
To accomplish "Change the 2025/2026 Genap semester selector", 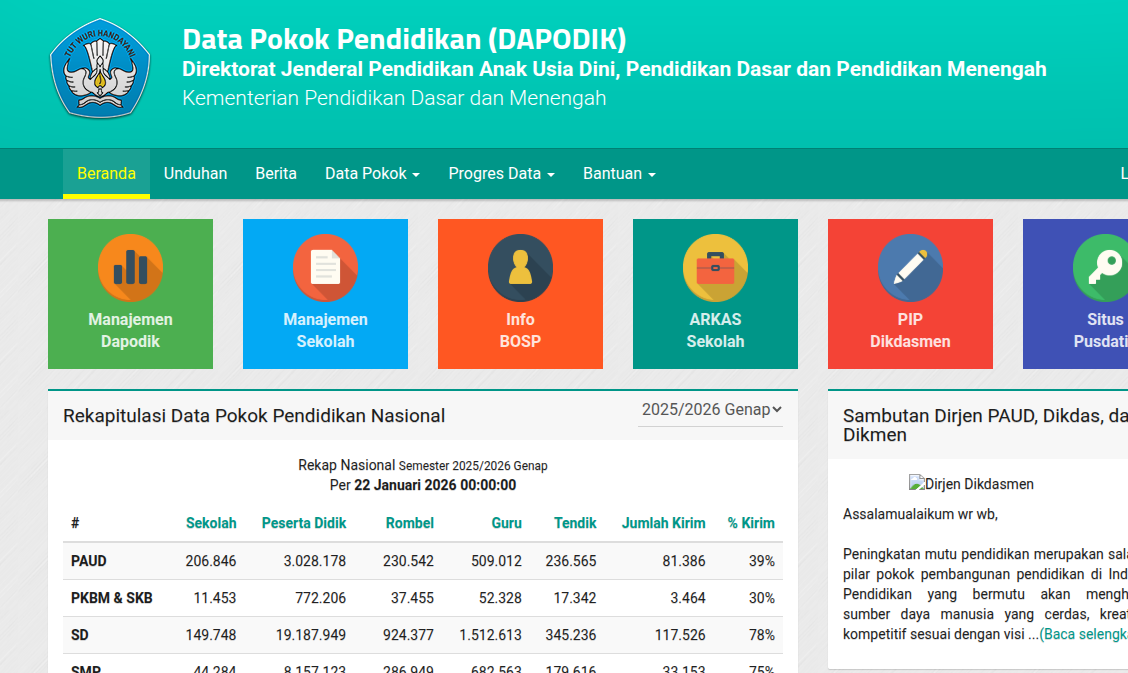I will pos(710,410).
